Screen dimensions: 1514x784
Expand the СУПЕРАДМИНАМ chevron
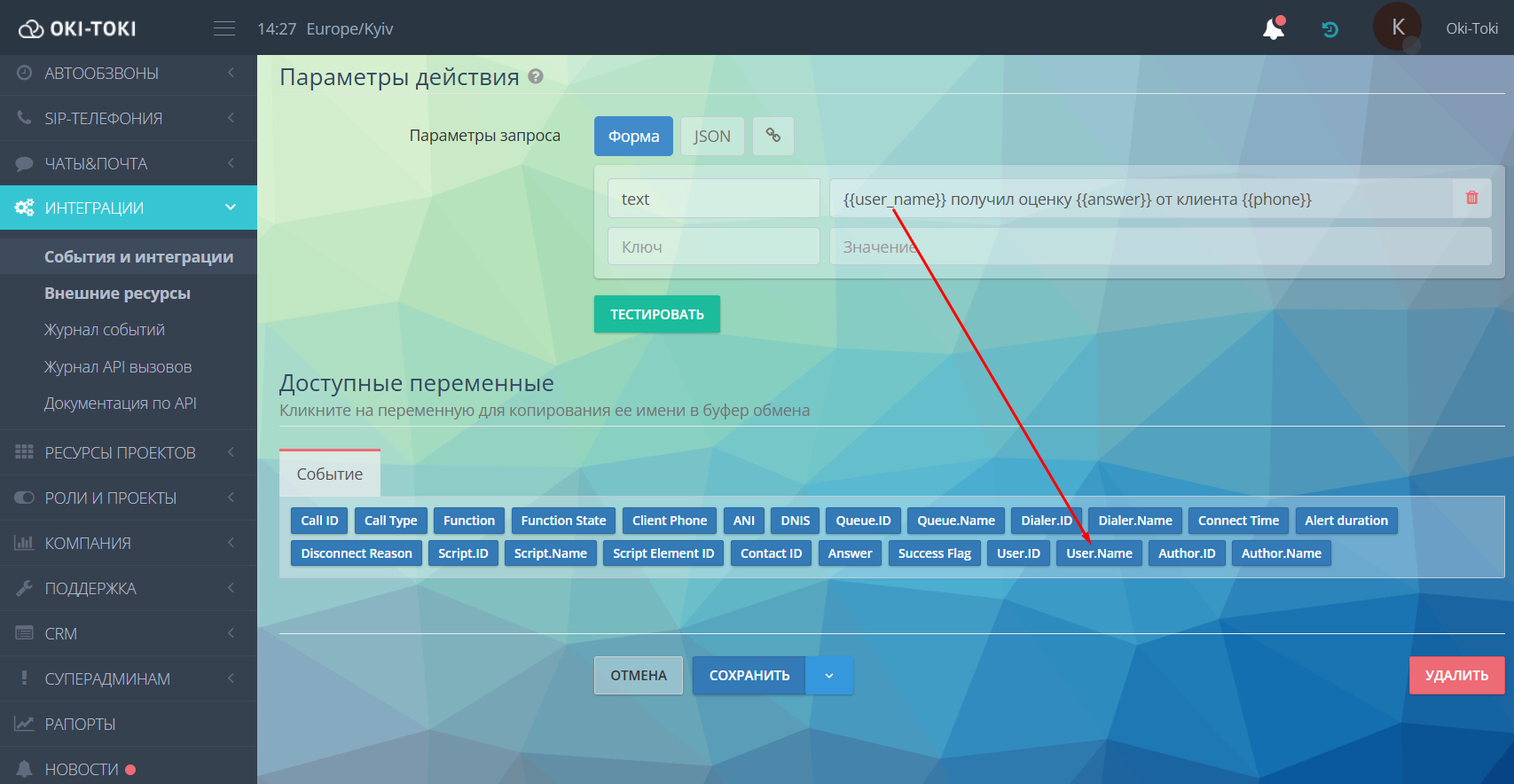[x=231, y=678]
